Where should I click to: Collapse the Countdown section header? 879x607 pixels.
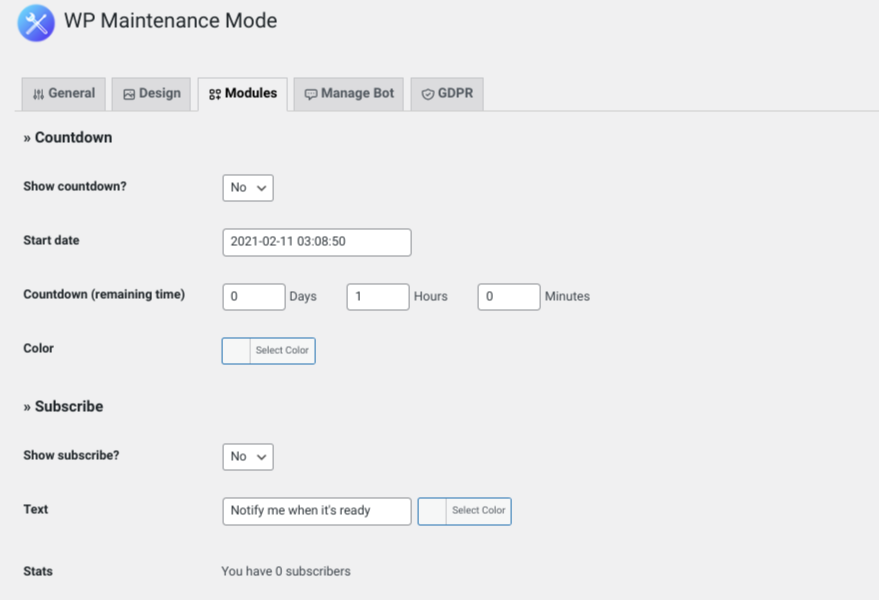(66, 137)
